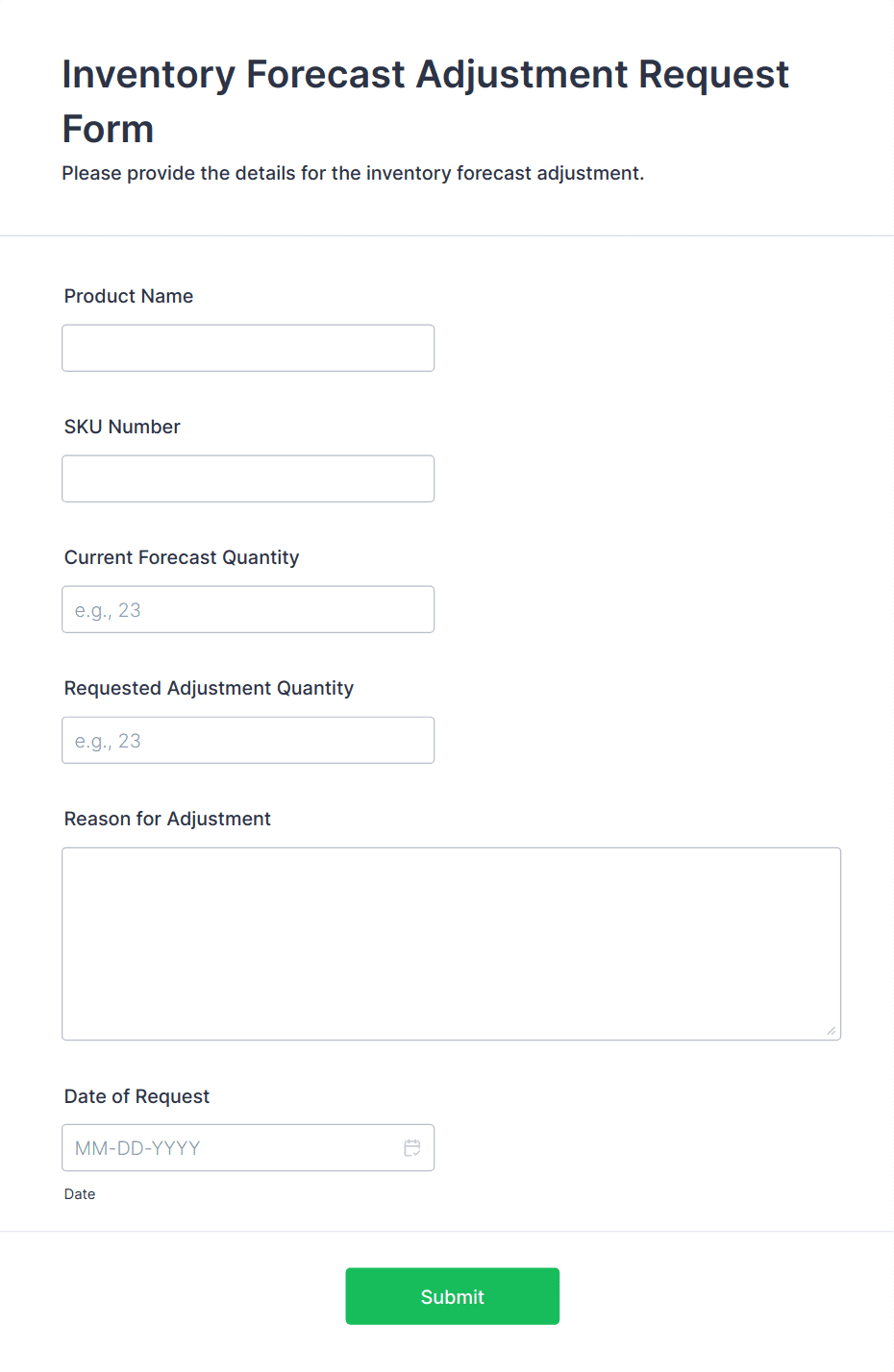Click the Current Forecast Quantity label
This screenshot has width=894, height=1372.
click(181, 557)
